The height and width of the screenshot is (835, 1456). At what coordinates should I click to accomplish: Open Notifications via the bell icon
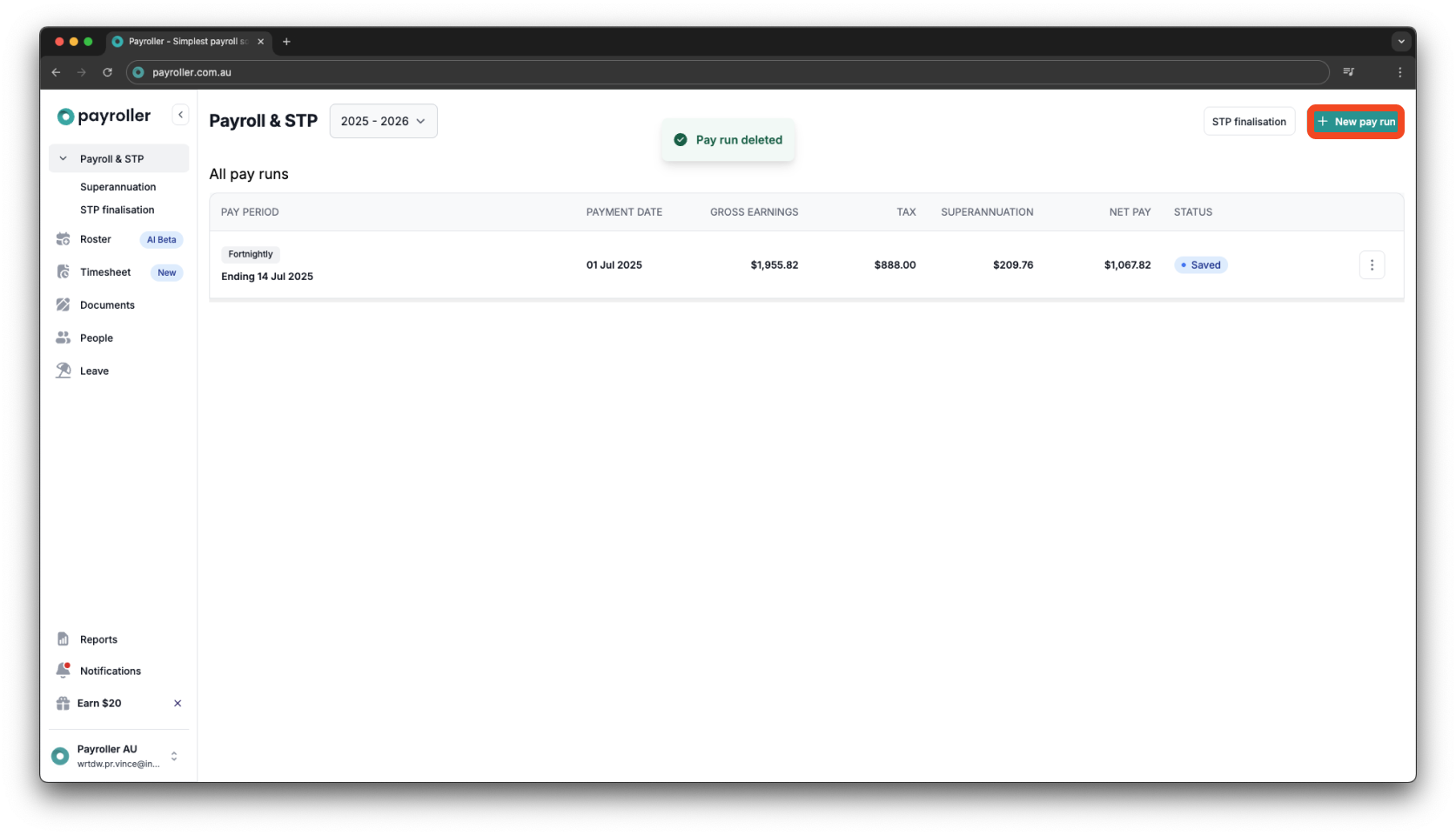[64, 670]
